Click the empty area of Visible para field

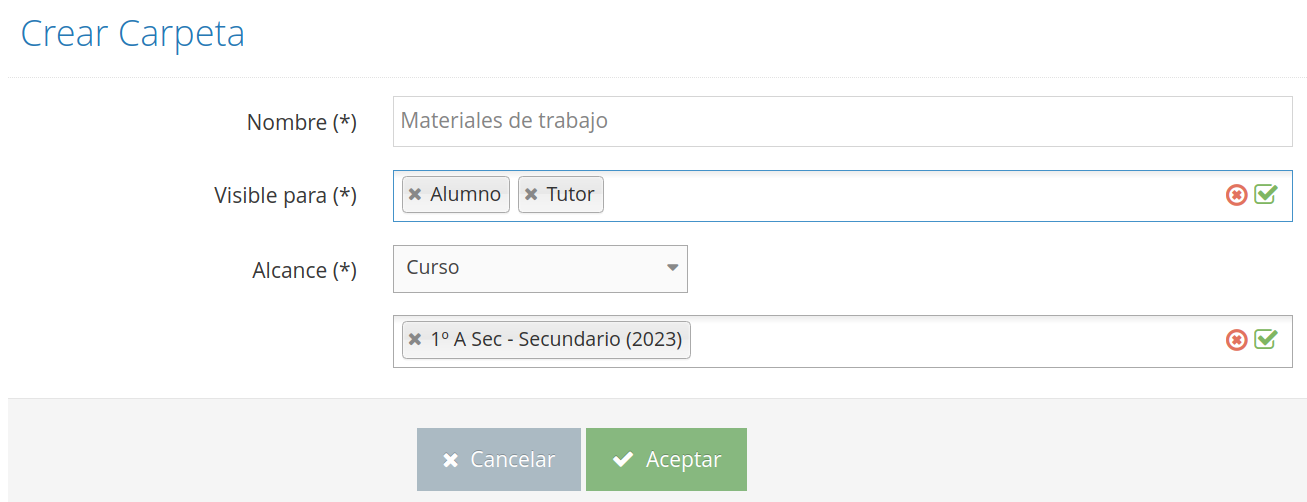pos(912,195)
